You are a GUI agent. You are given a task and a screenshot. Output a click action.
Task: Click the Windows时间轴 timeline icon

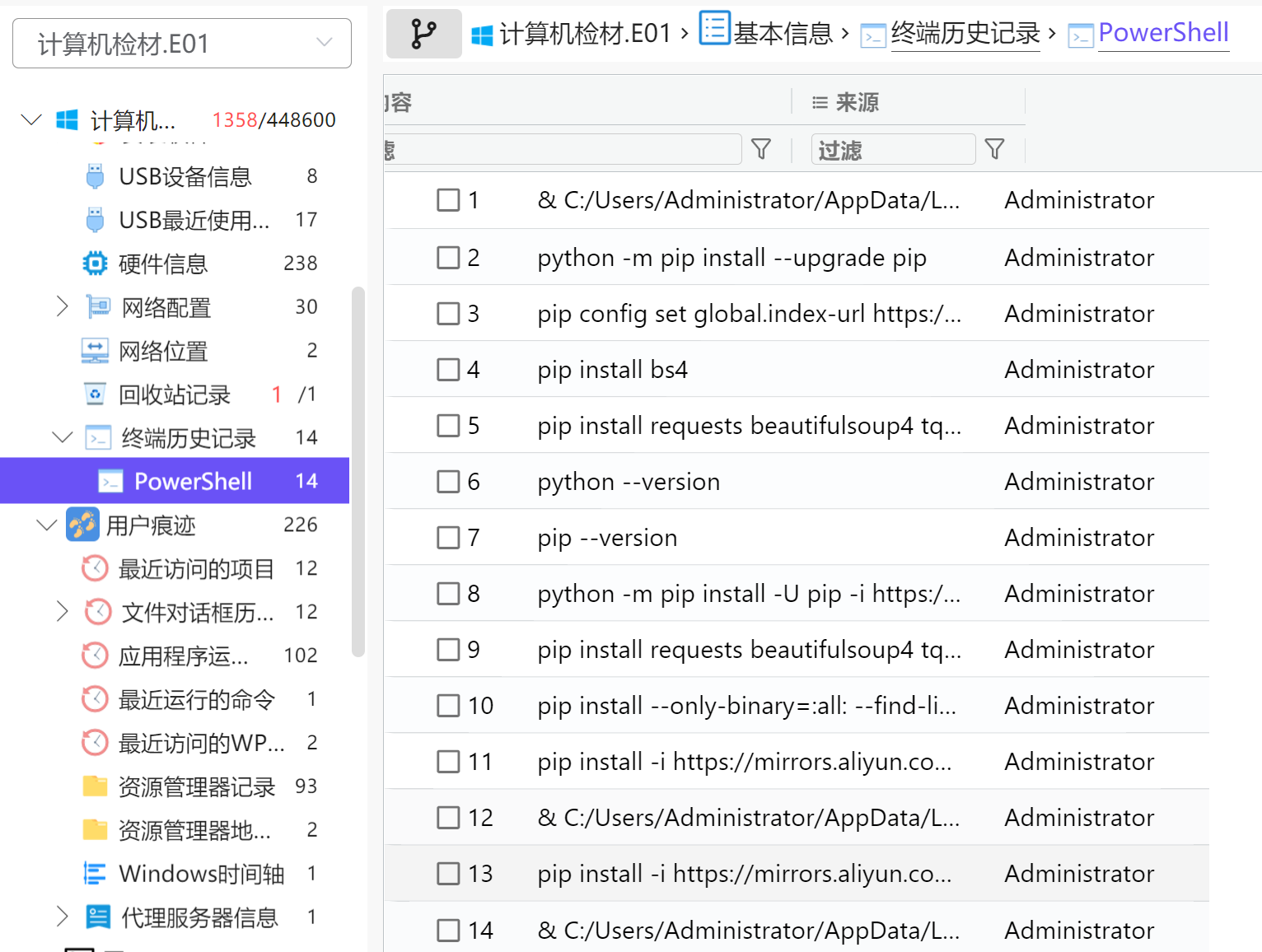[x=96, y=874]
